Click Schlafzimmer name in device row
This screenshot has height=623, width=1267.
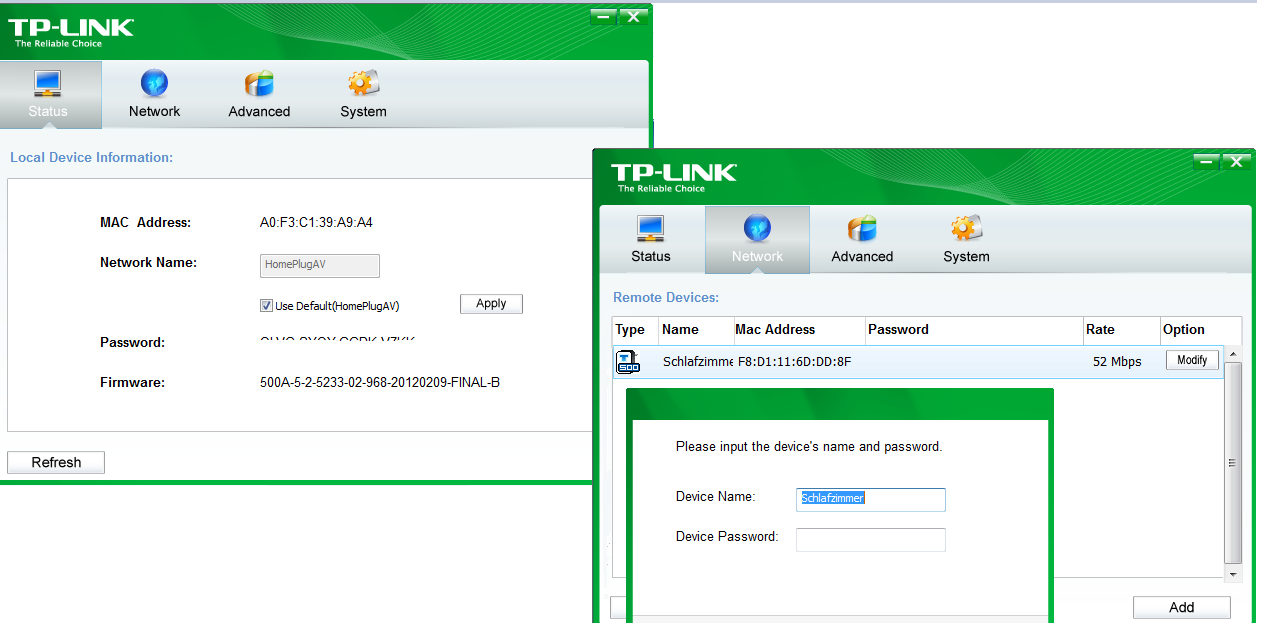[x=697, y=362]
